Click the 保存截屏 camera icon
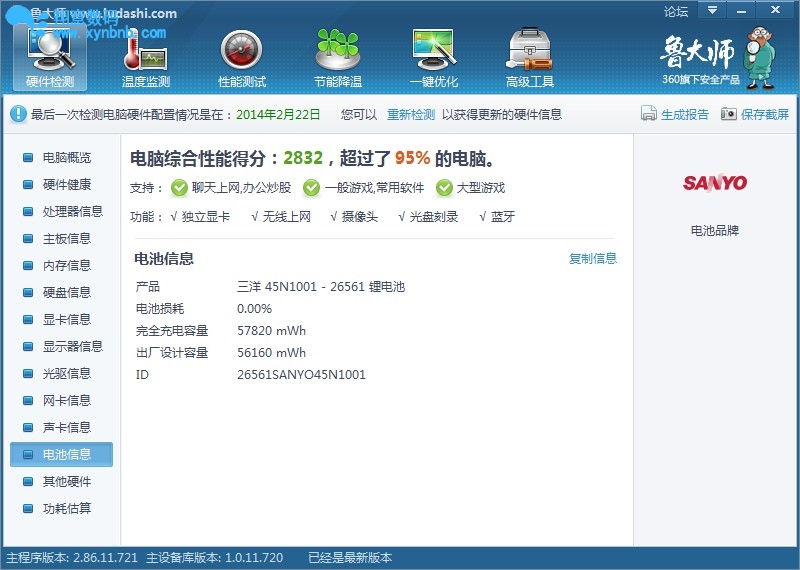 729,114
